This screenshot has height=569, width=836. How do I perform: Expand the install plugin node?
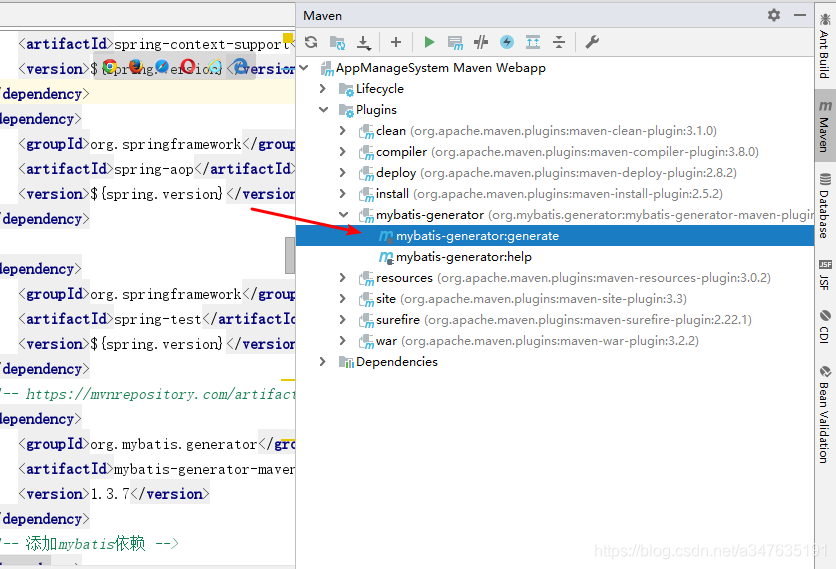point(343,194)
